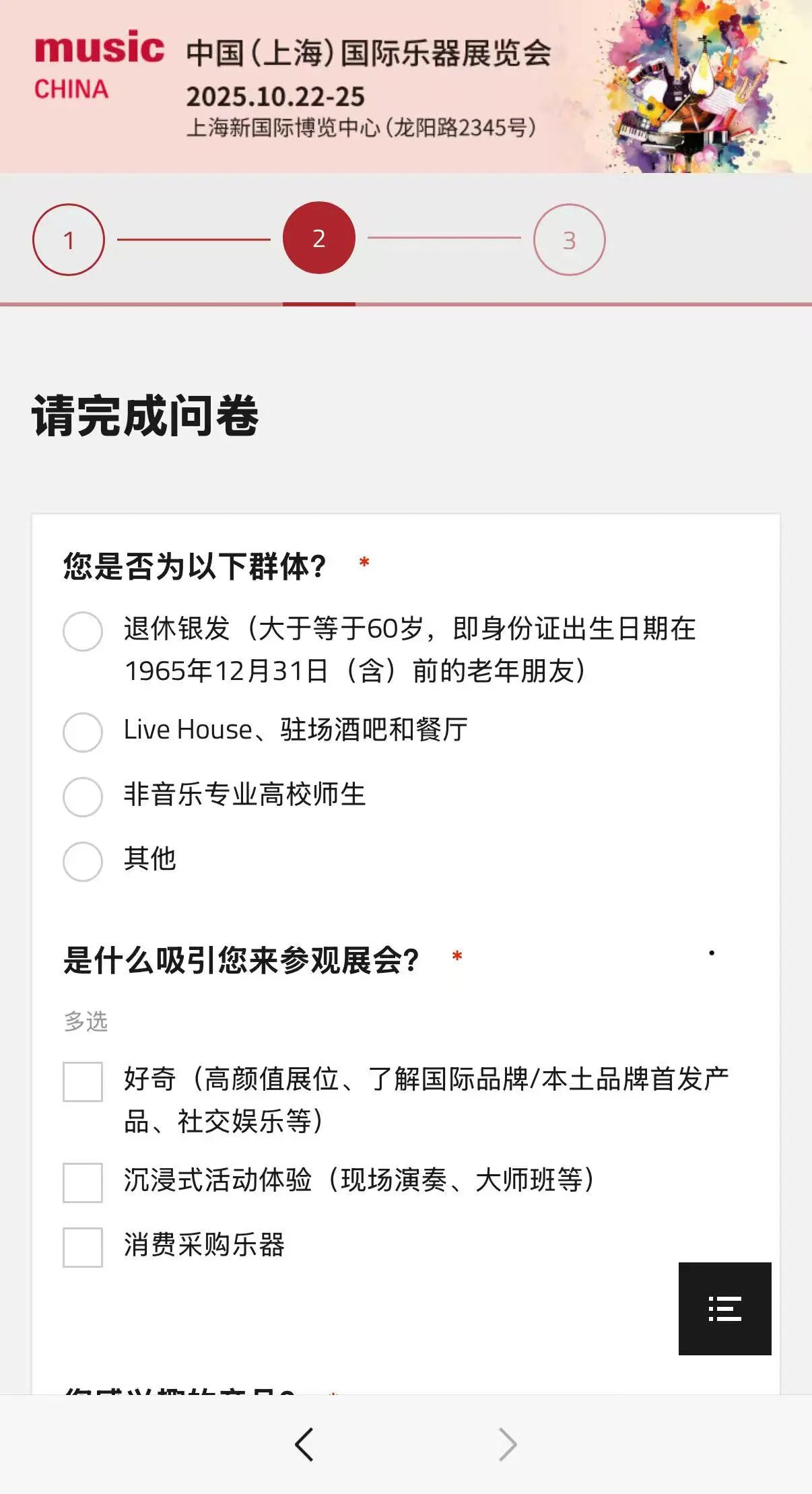
Task: Click the 请完成问卷 heading
Action: click(145, 416)
